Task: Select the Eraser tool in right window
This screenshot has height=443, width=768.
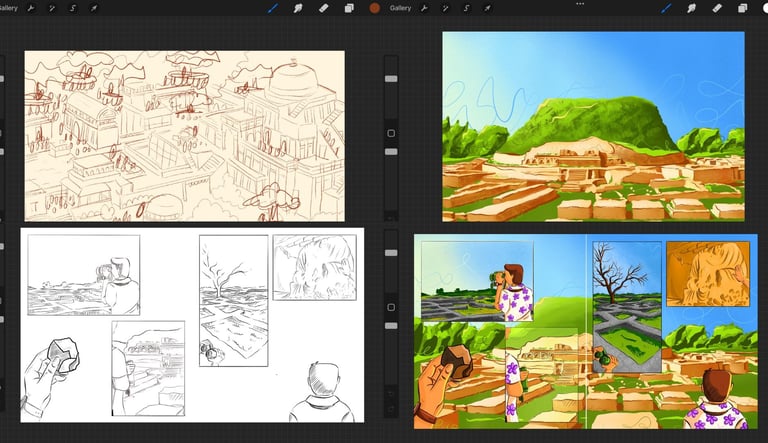Action: click(717, 8)
